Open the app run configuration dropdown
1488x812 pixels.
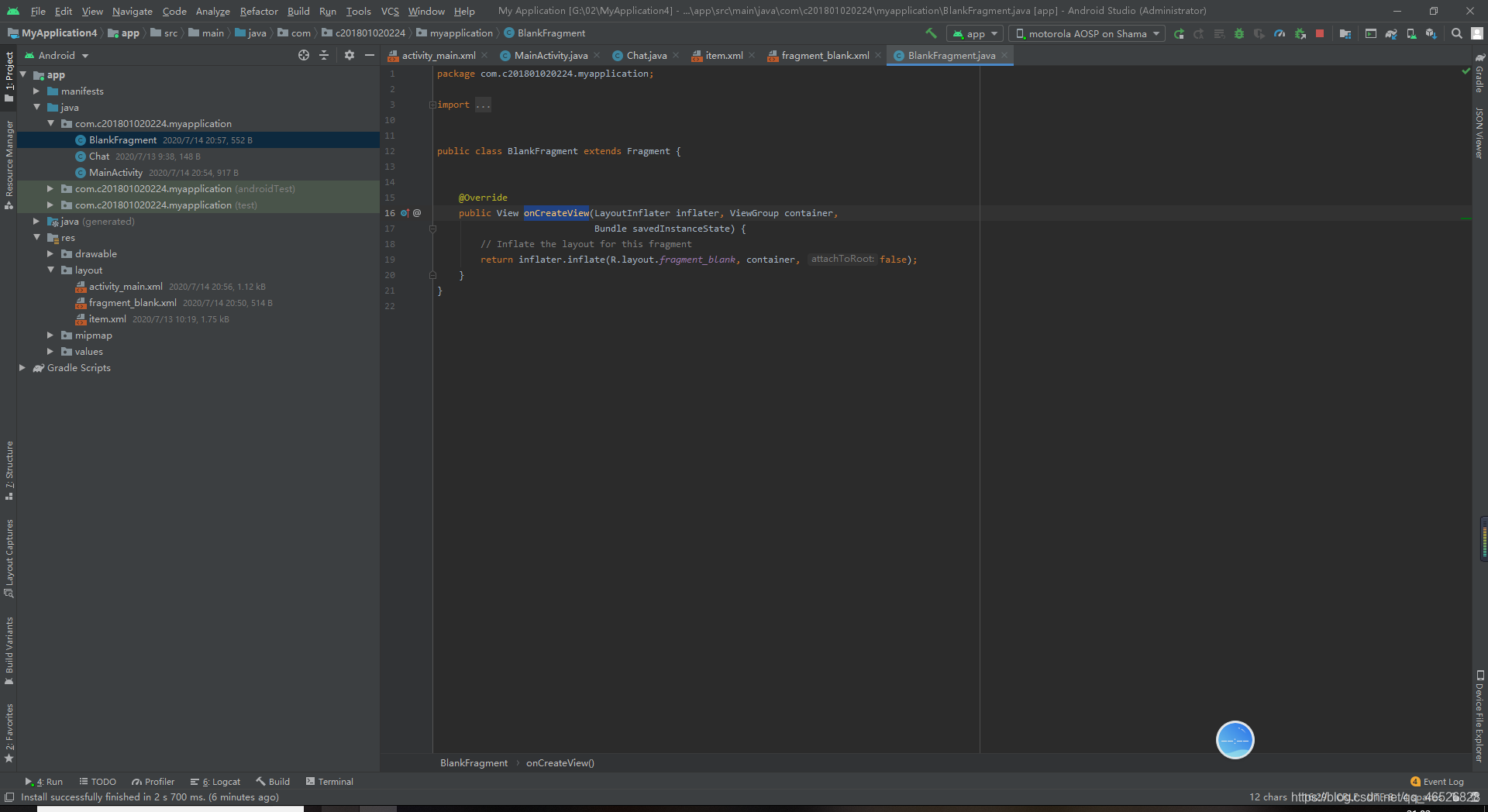975,33
